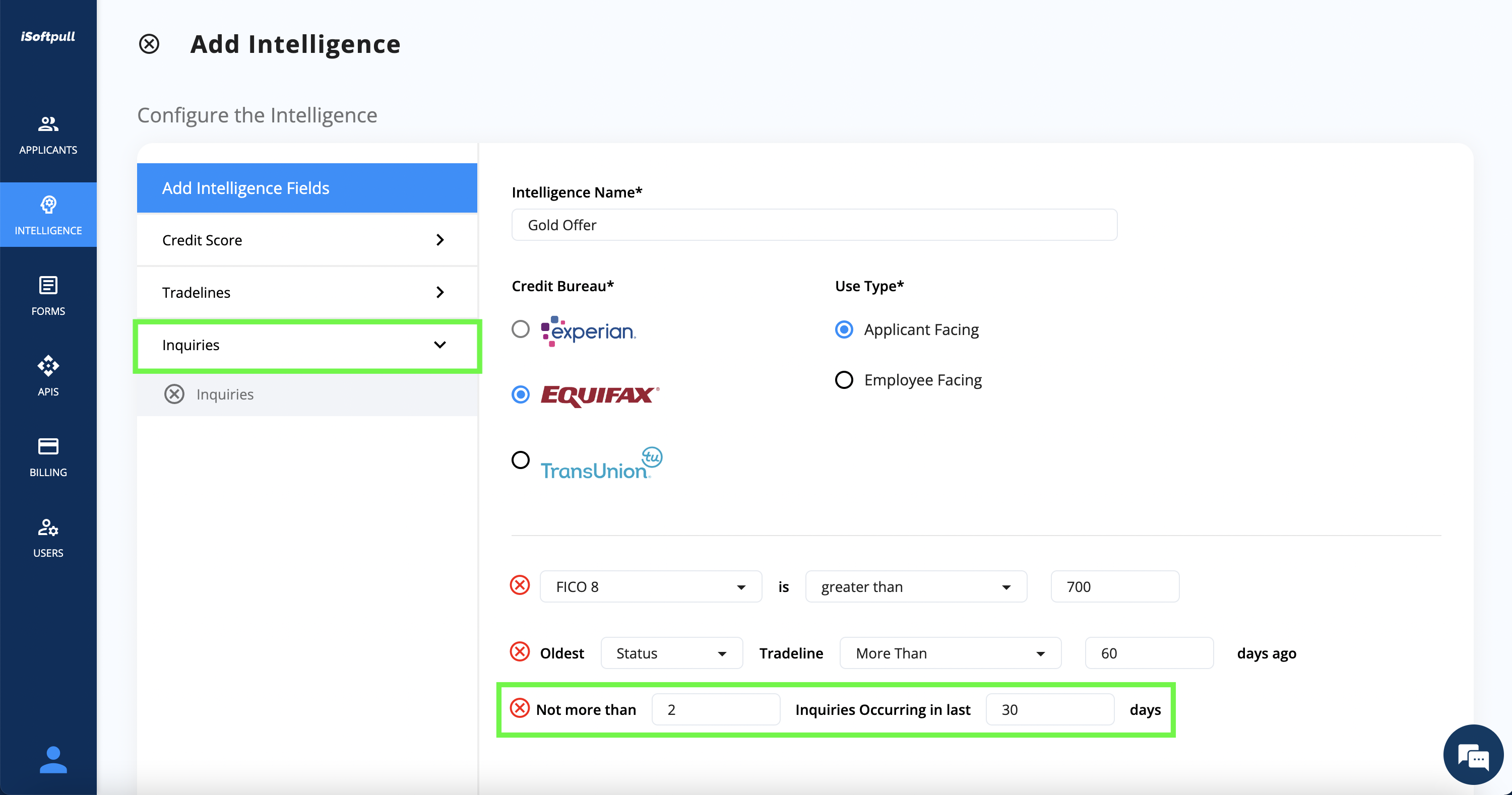Click the days ago field showing 60
The width and height of the screenshot is (1512, 795).
[1149, 653]
